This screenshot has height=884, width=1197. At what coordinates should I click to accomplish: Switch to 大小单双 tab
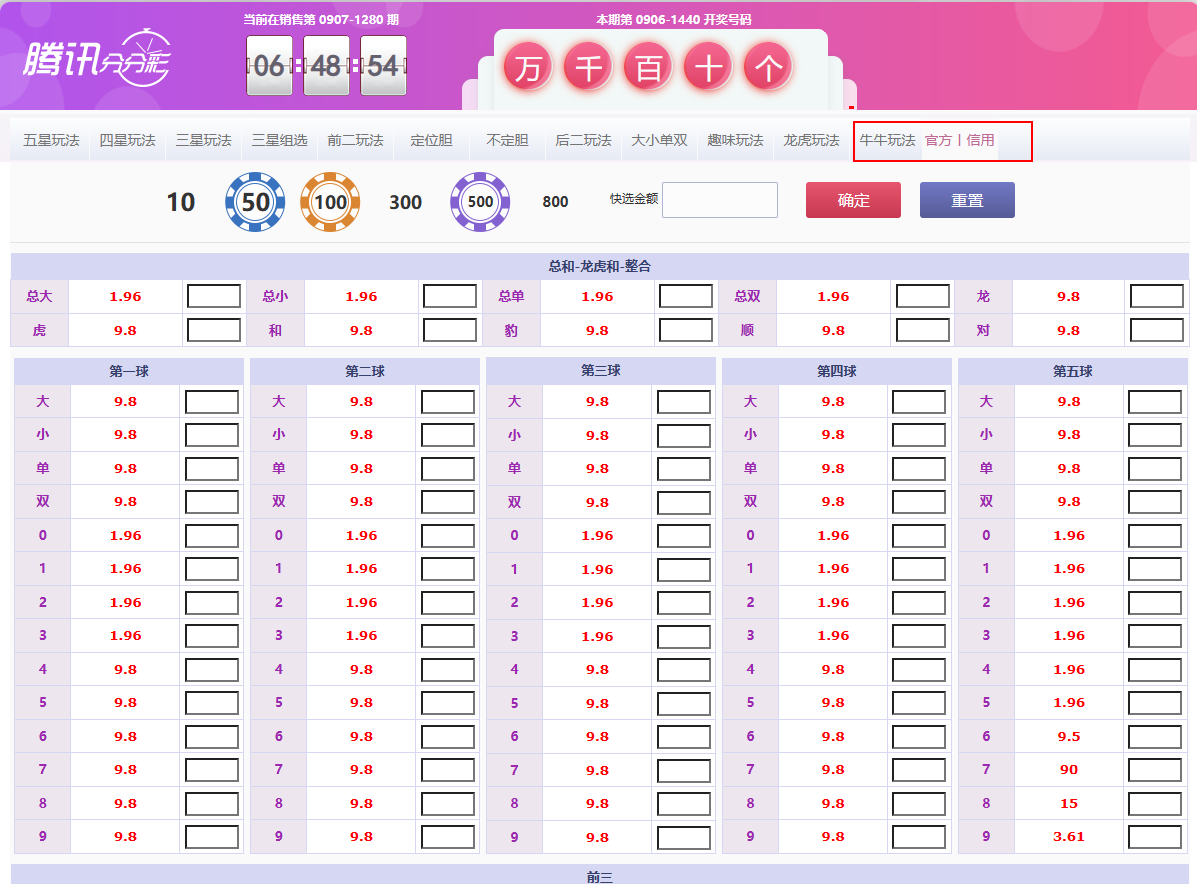pos(660,140)
